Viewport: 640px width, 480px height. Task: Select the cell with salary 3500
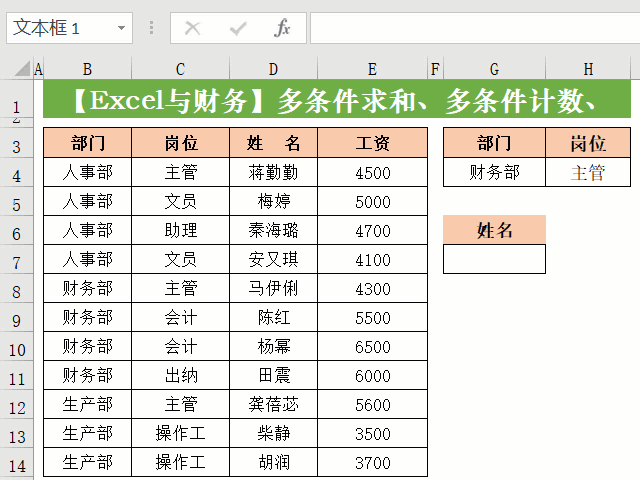372,433
